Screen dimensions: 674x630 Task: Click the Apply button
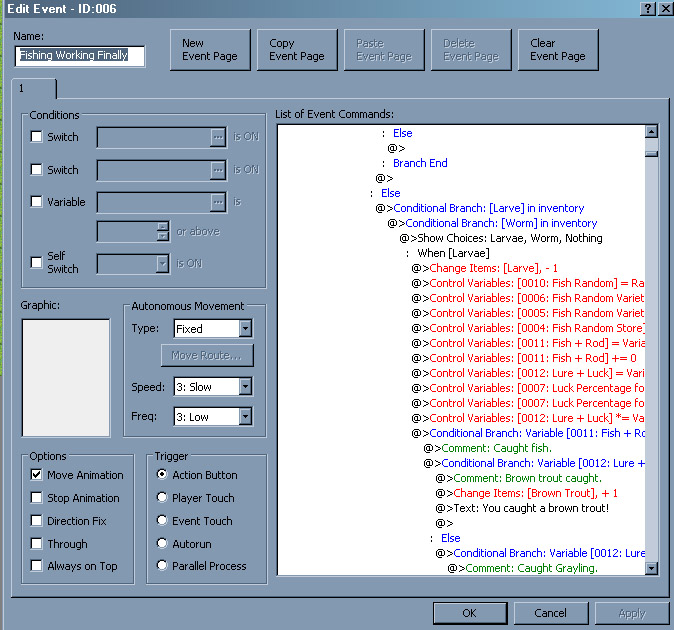coord(632,613)
